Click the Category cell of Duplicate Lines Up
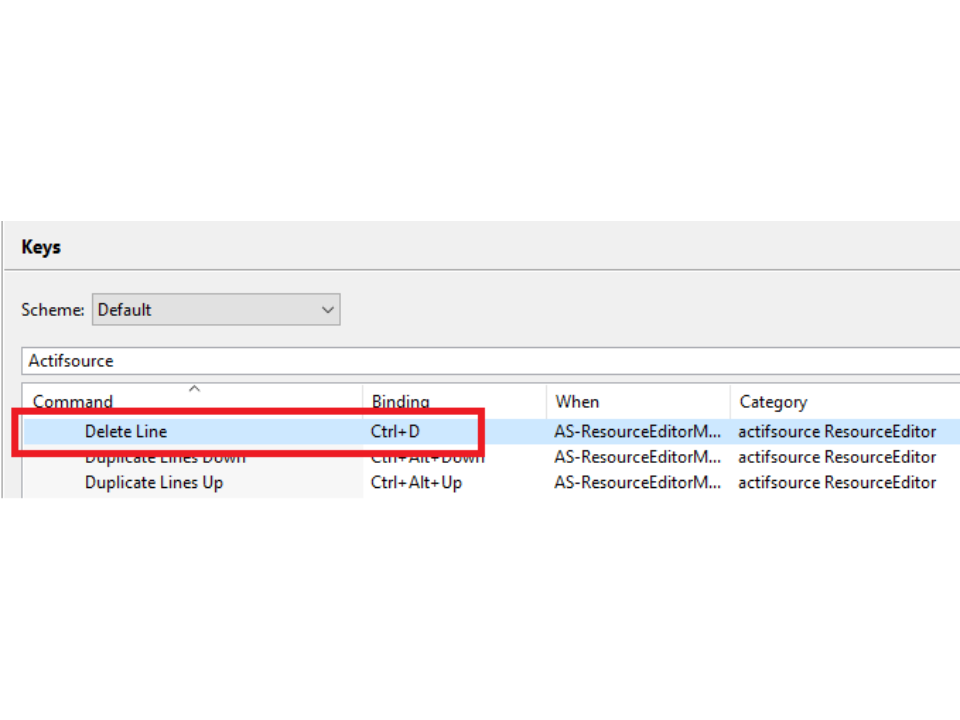960x720 pixels. point(837,483)
